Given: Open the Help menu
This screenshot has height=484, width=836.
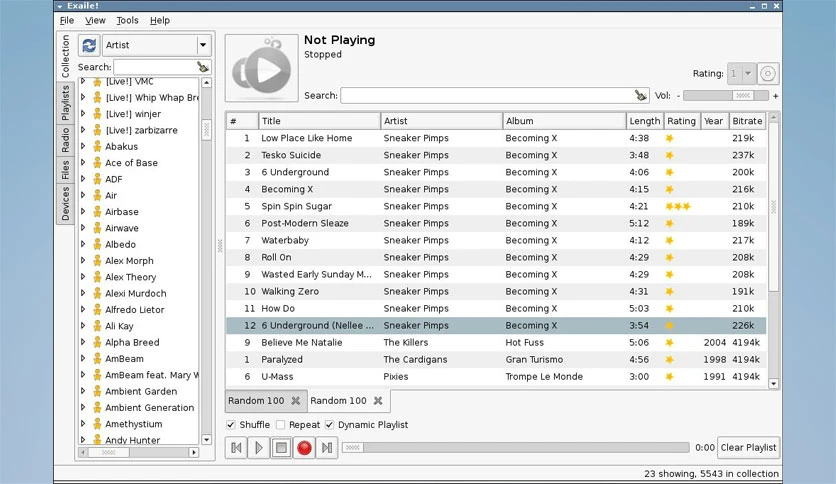Looking at the screenshot, I should coord(159,20).
